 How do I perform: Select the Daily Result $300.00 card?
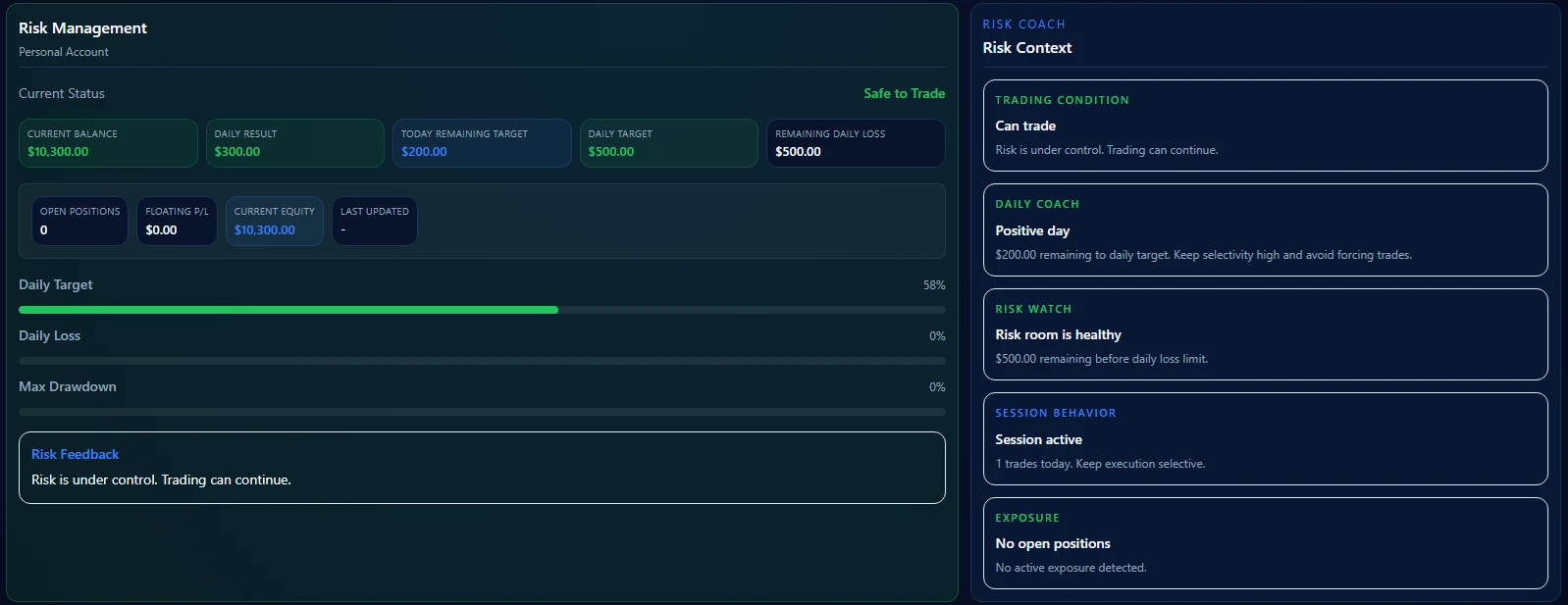pyautogui.click(x=294, y=143)
